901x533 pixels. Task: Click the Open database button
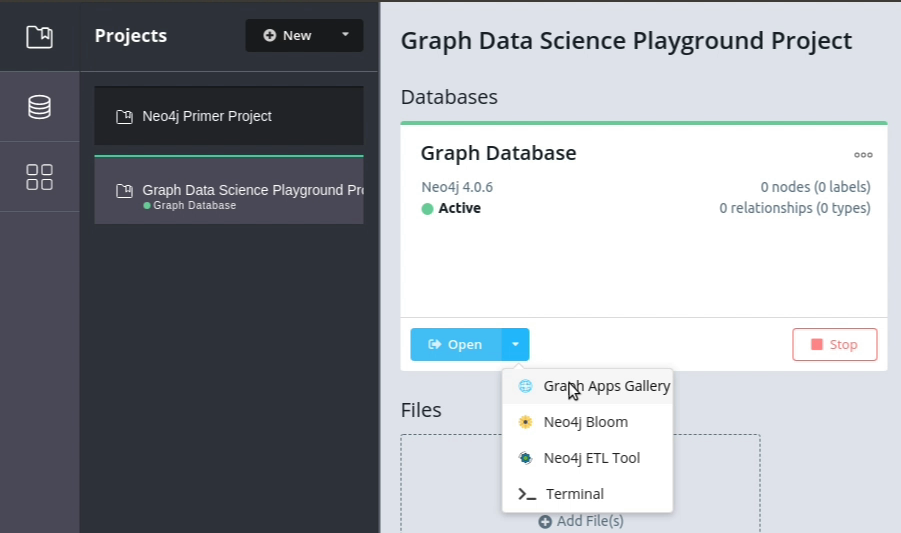click(456, 345)
